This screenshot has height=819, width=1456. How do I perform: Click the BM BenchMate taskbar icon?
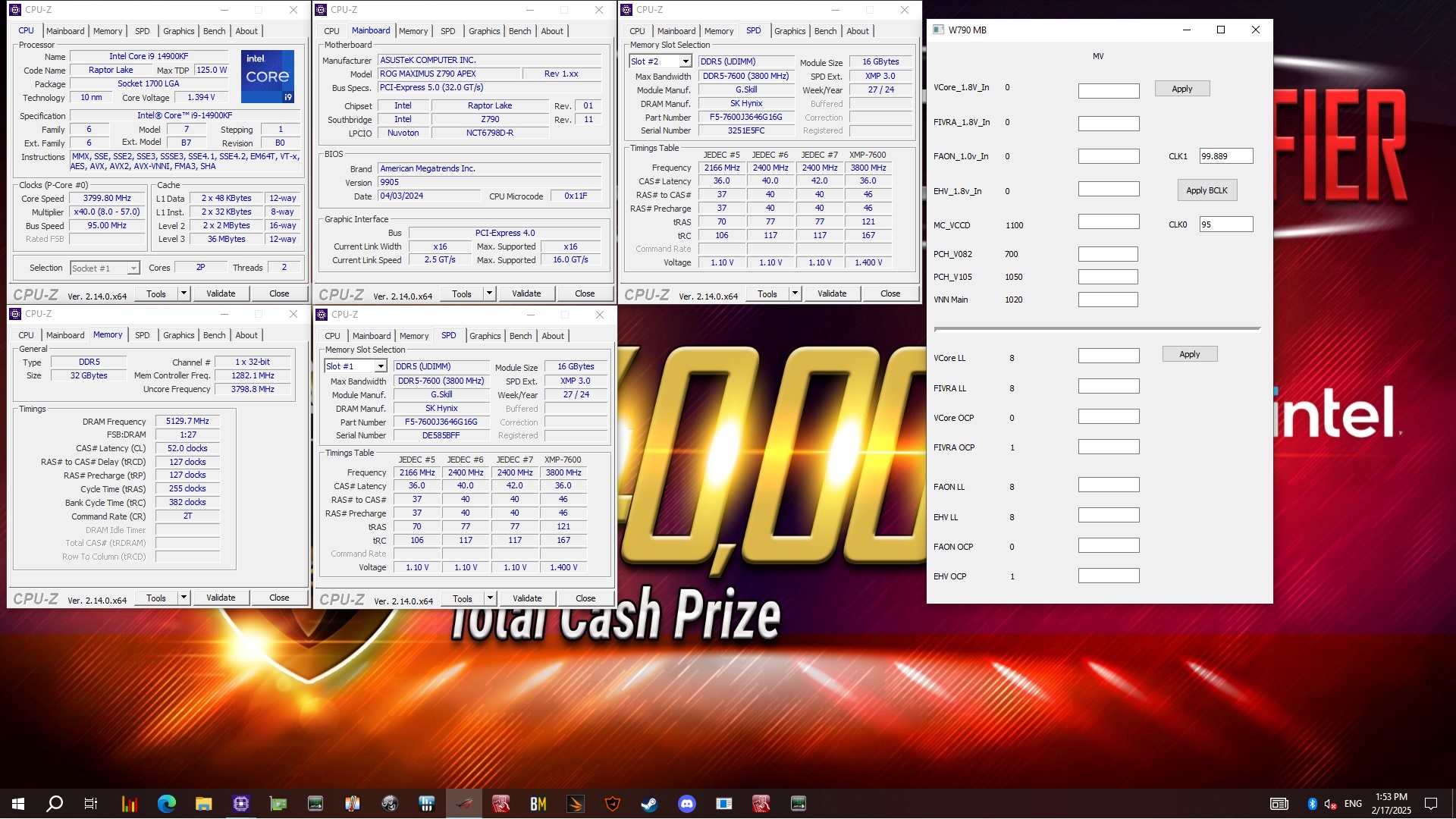pos(538,804)
